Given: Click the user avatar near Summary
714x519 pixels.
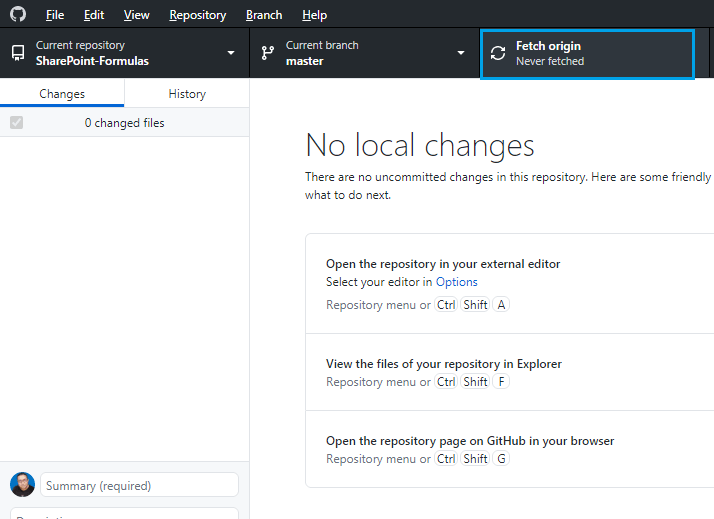Looking at the screenshot, I should click(22, 485).
